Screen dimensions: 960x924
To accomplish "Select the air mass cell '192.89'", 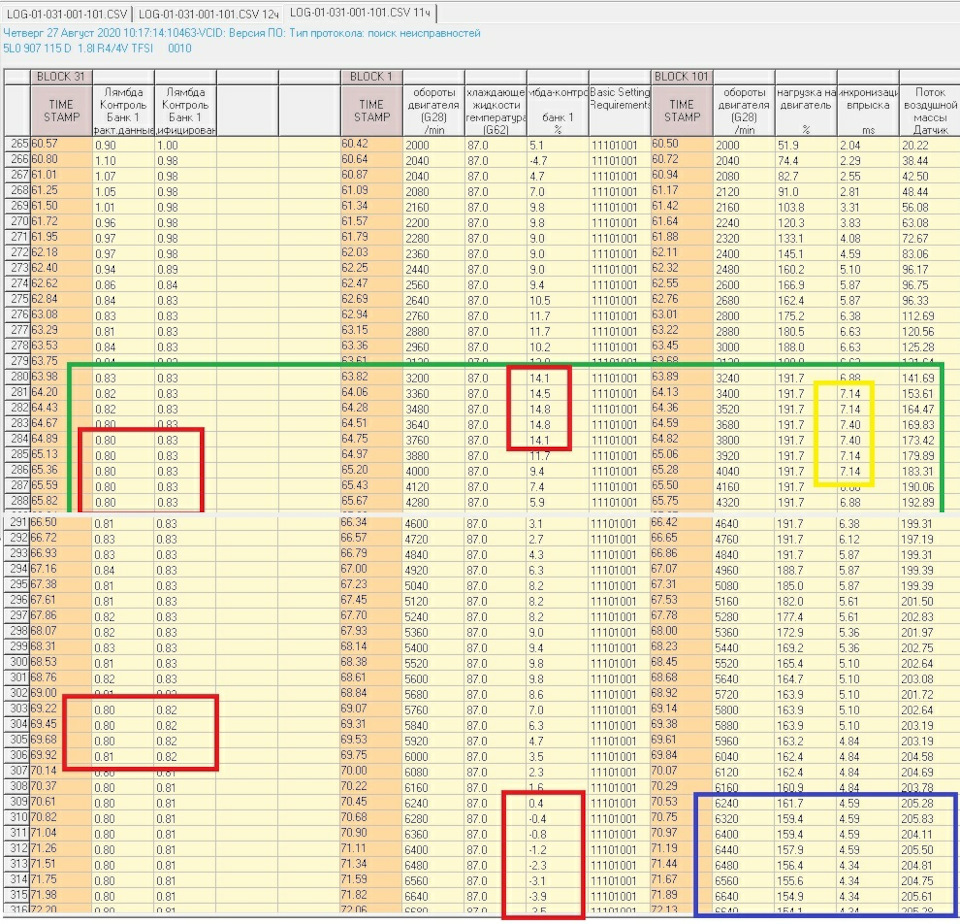I will [x=929, y=503].
